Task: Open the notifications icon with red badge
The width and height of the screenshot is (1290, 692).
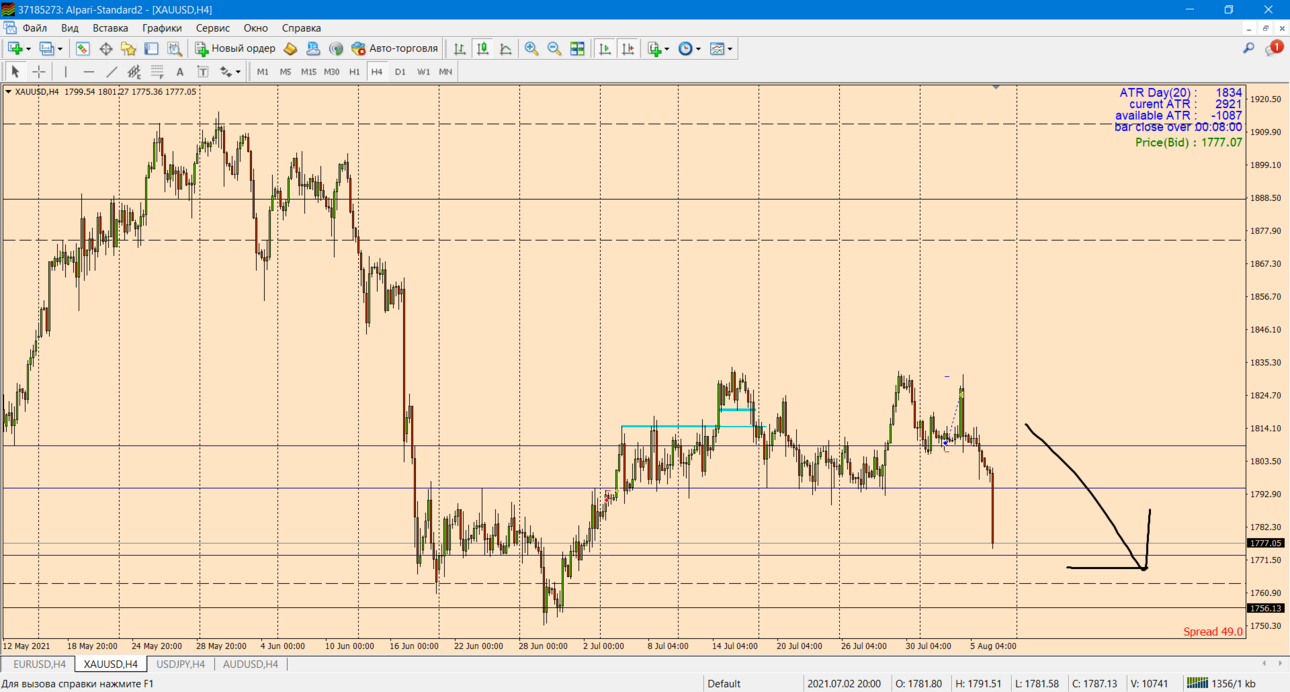Action: [1274, 48]
